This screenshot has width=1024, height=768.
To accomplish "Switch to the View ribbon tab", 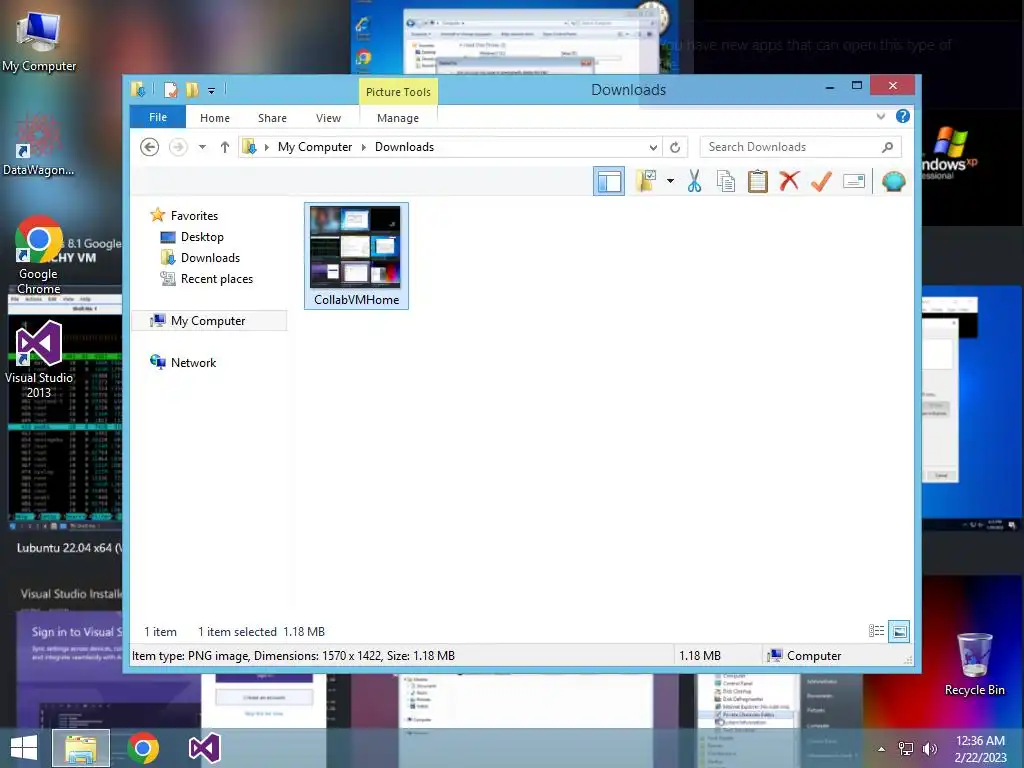I will click(x=328, y=118).
